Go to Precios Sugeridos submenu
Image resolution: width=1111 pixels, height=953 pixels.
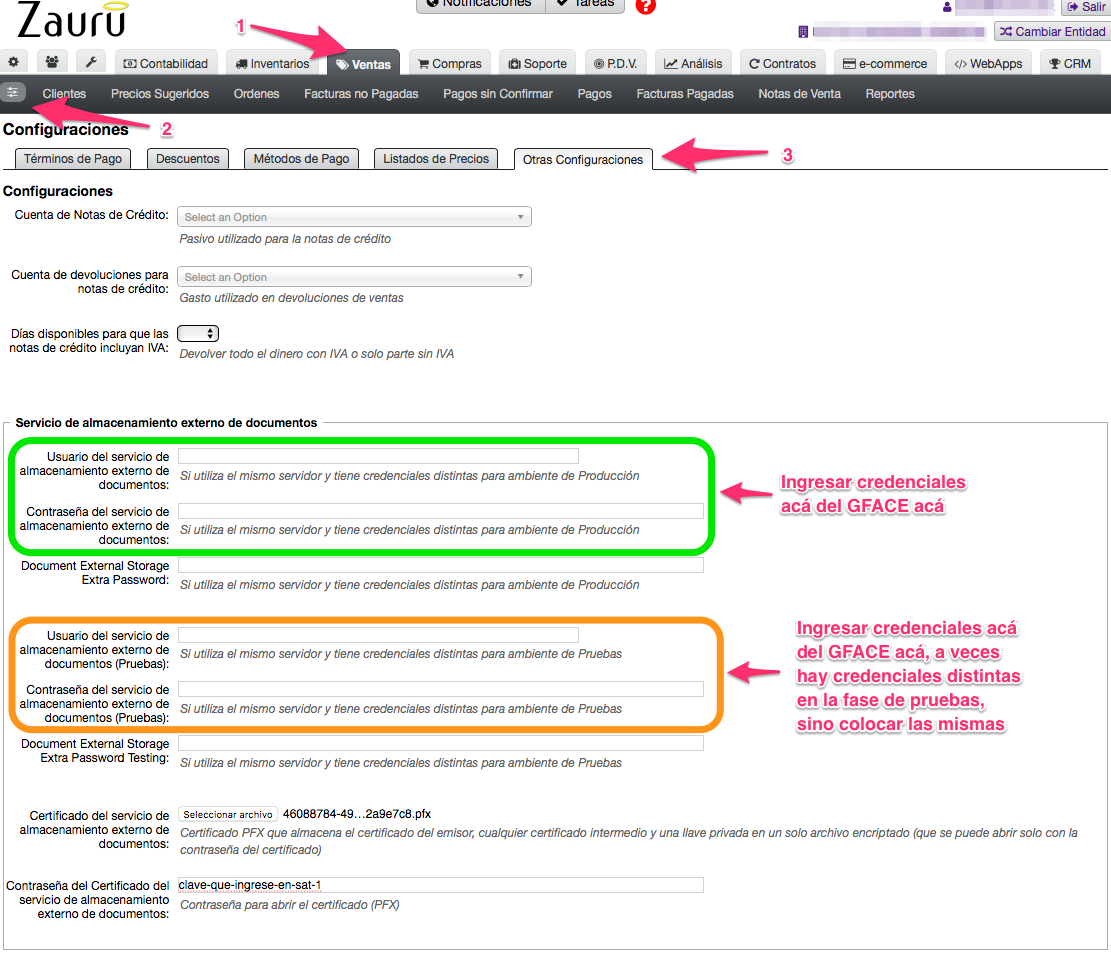pos(160,94)
